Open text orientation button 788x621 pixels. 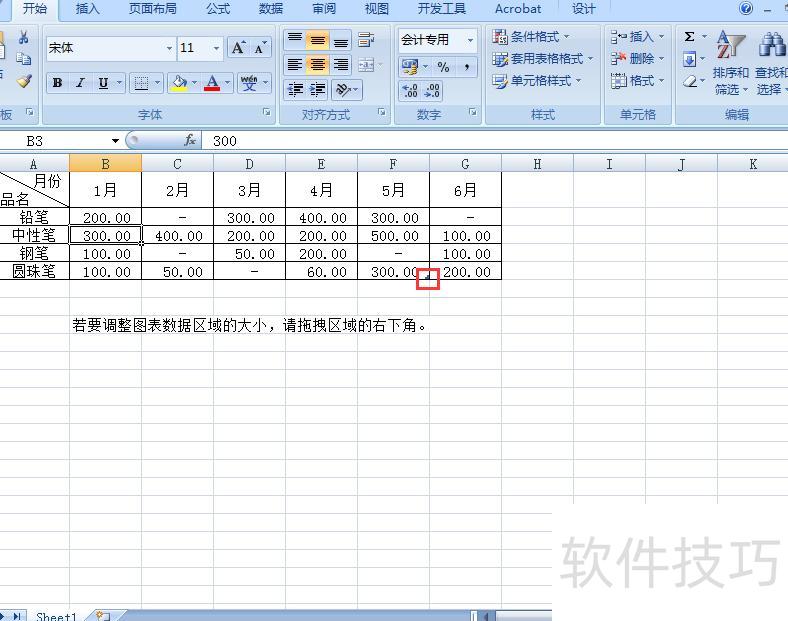tap(347, 89)
